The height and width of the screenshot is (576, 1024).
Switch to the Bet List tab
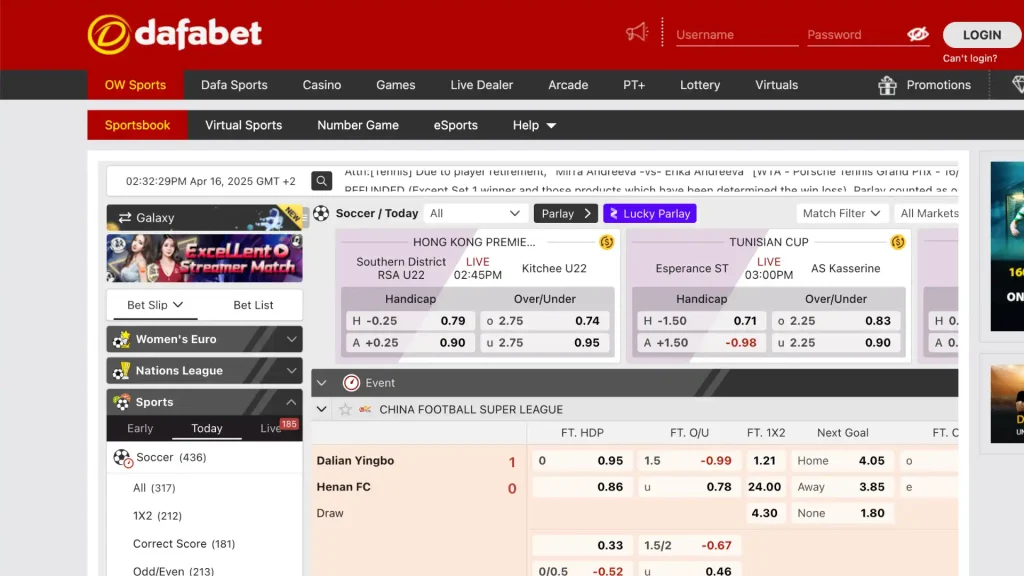pyautogui.click(x=253, y=305)
